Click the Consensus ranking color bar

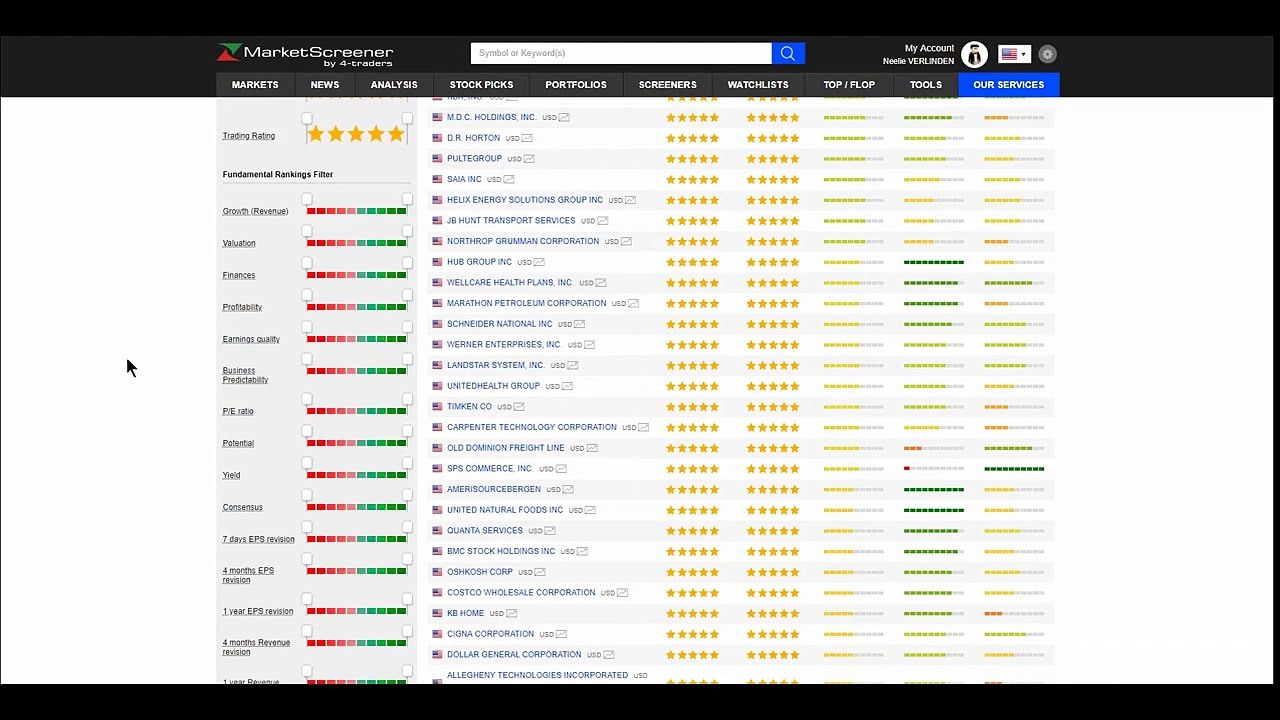pos(356,507)
